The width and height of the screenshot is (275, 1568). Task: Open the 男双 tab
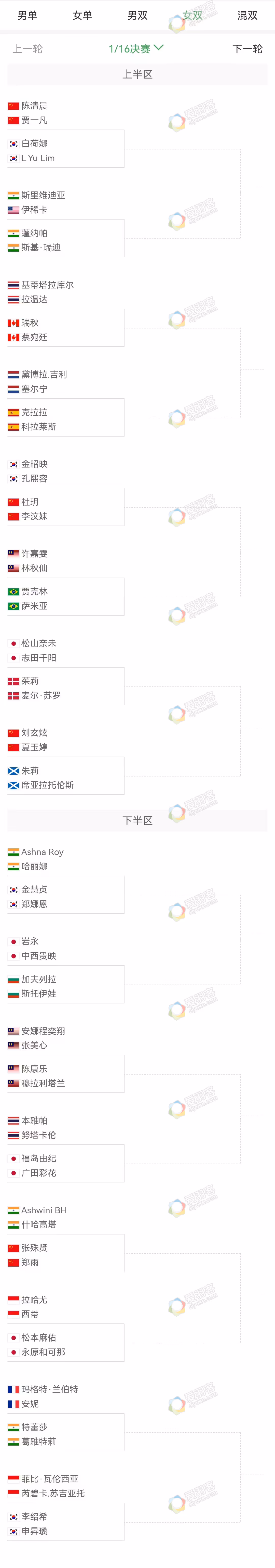pos(137,15)
